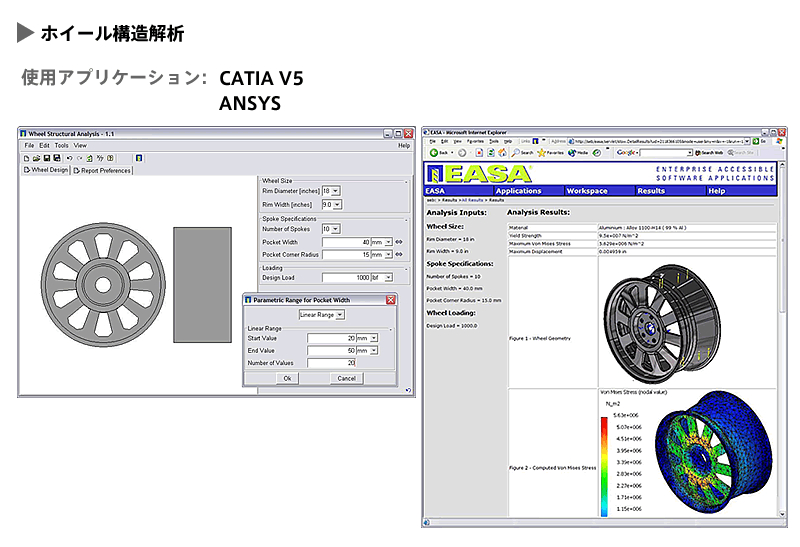Click Ok in the Parametric Range dialog

287,379
